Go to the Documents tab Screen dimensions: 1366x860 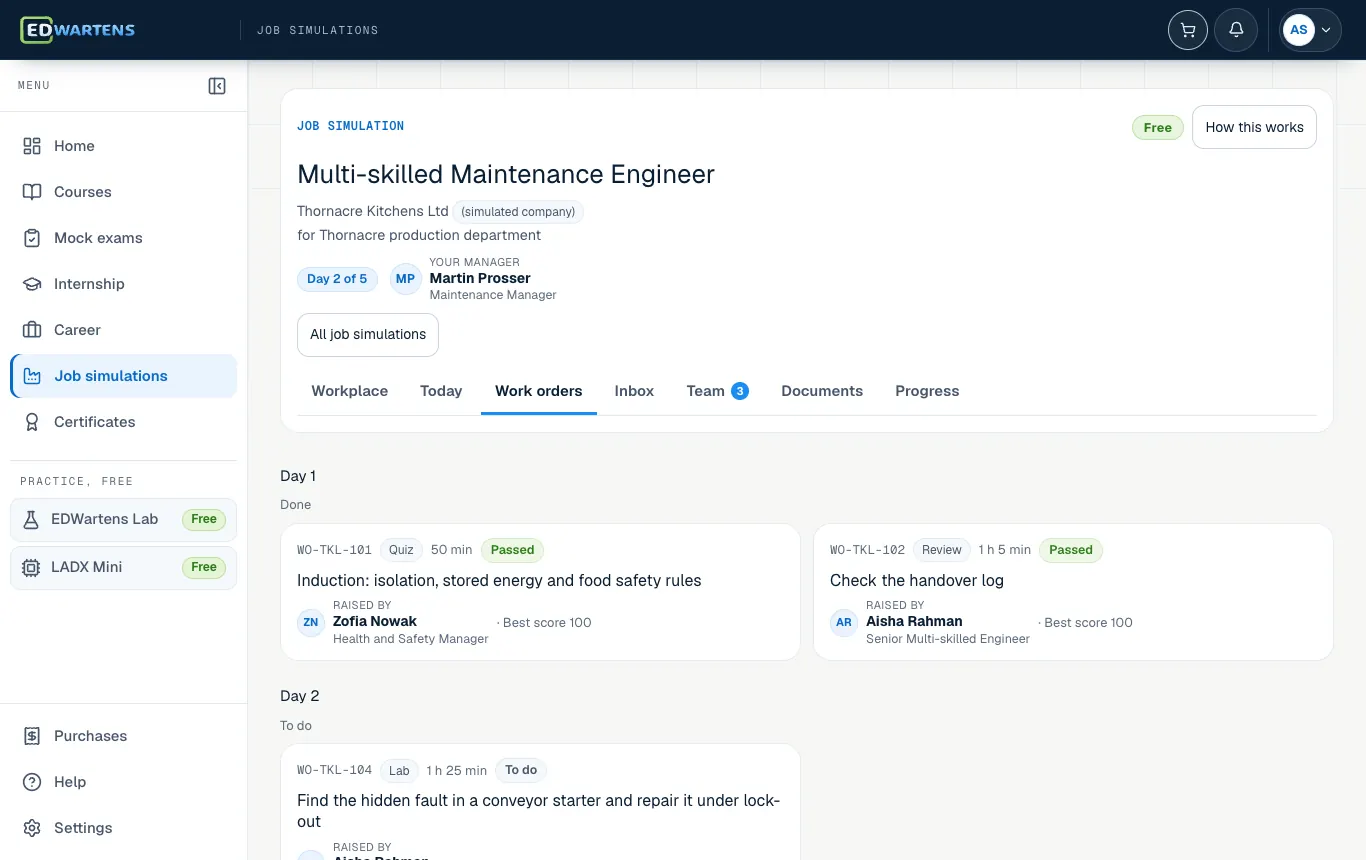point(822,391)
